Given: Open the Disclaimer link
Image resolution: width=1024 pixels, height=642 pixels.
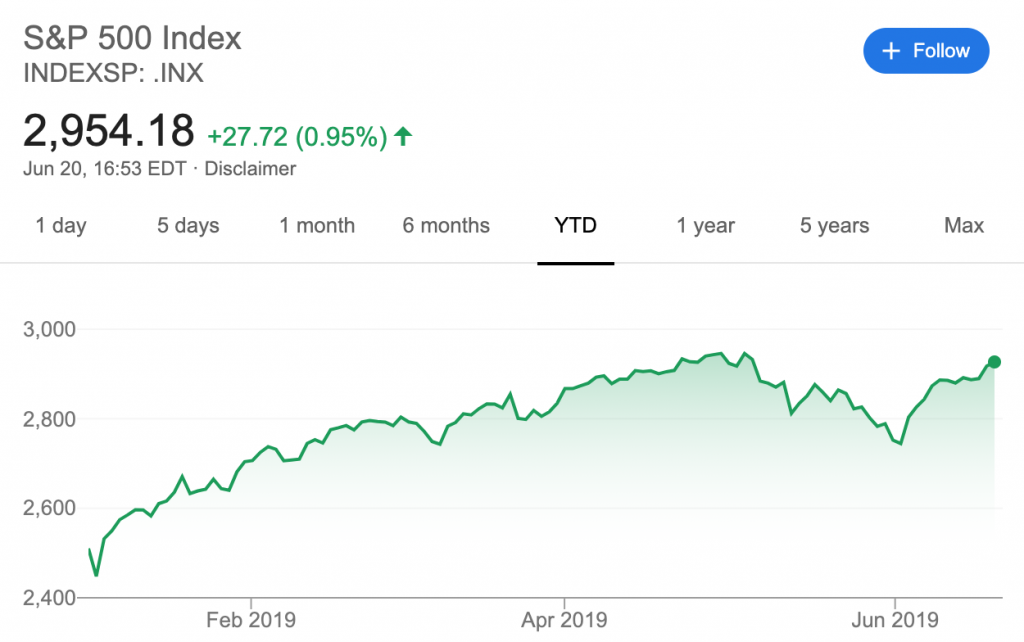Looking at the screenshot, I should point(250,169).
